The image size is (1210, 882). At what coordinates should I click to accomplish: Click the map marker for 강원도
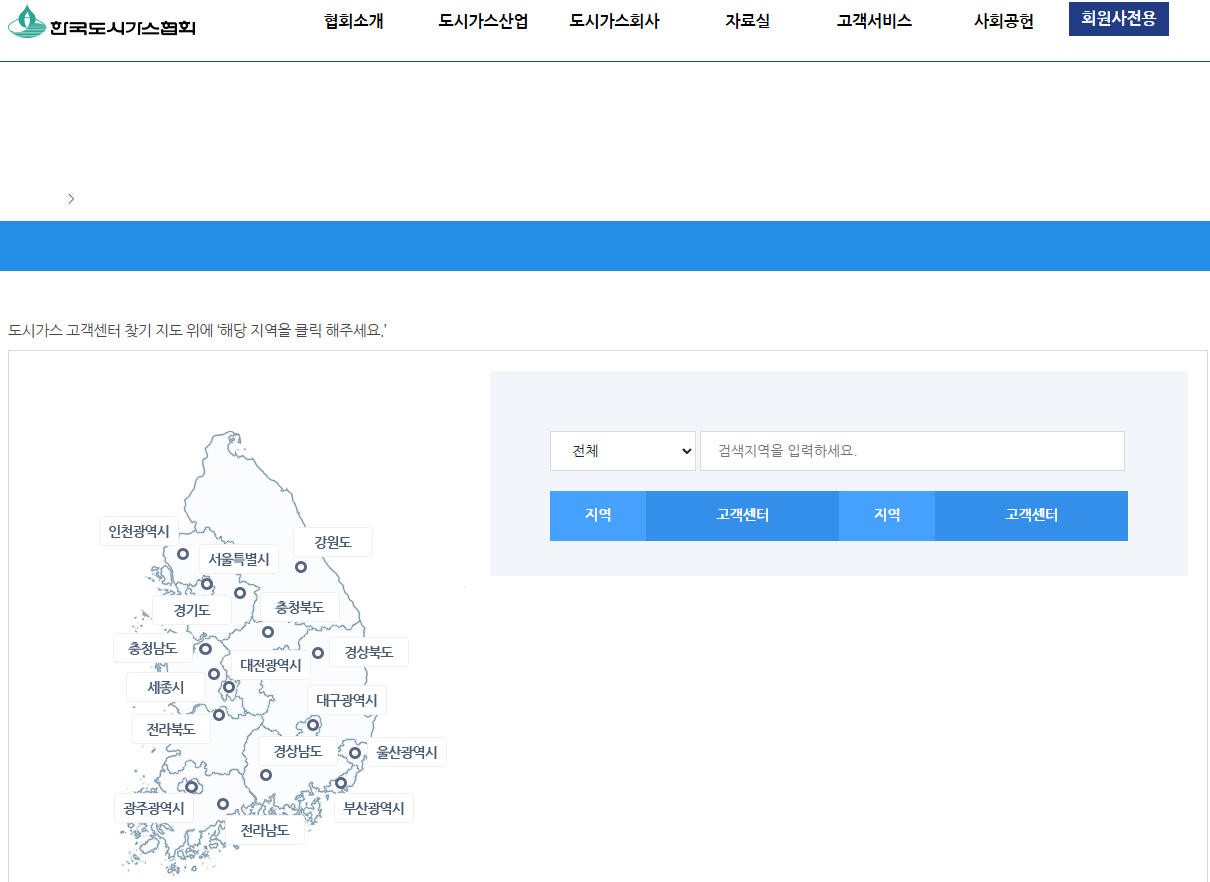[x=300, y=567]
